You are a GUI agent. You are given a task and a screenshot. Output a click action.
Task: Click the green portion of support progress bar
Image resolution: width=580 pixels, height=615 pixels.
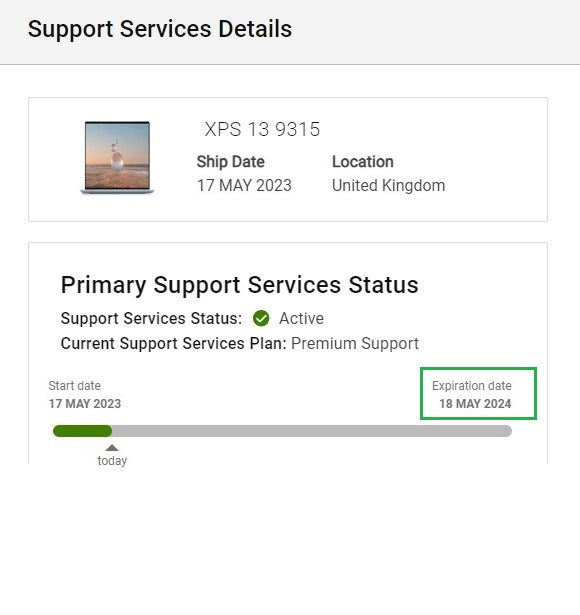click(82, 431)
